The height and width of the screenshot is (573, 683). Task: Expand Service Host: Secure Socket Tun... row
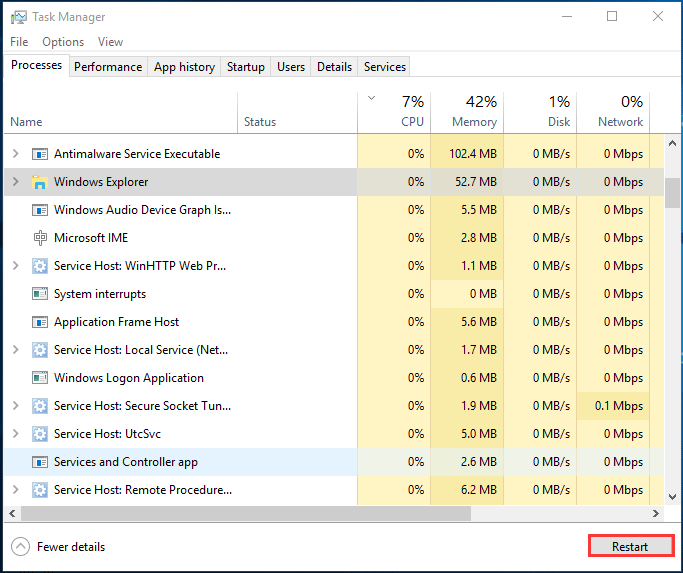point(16,406)
